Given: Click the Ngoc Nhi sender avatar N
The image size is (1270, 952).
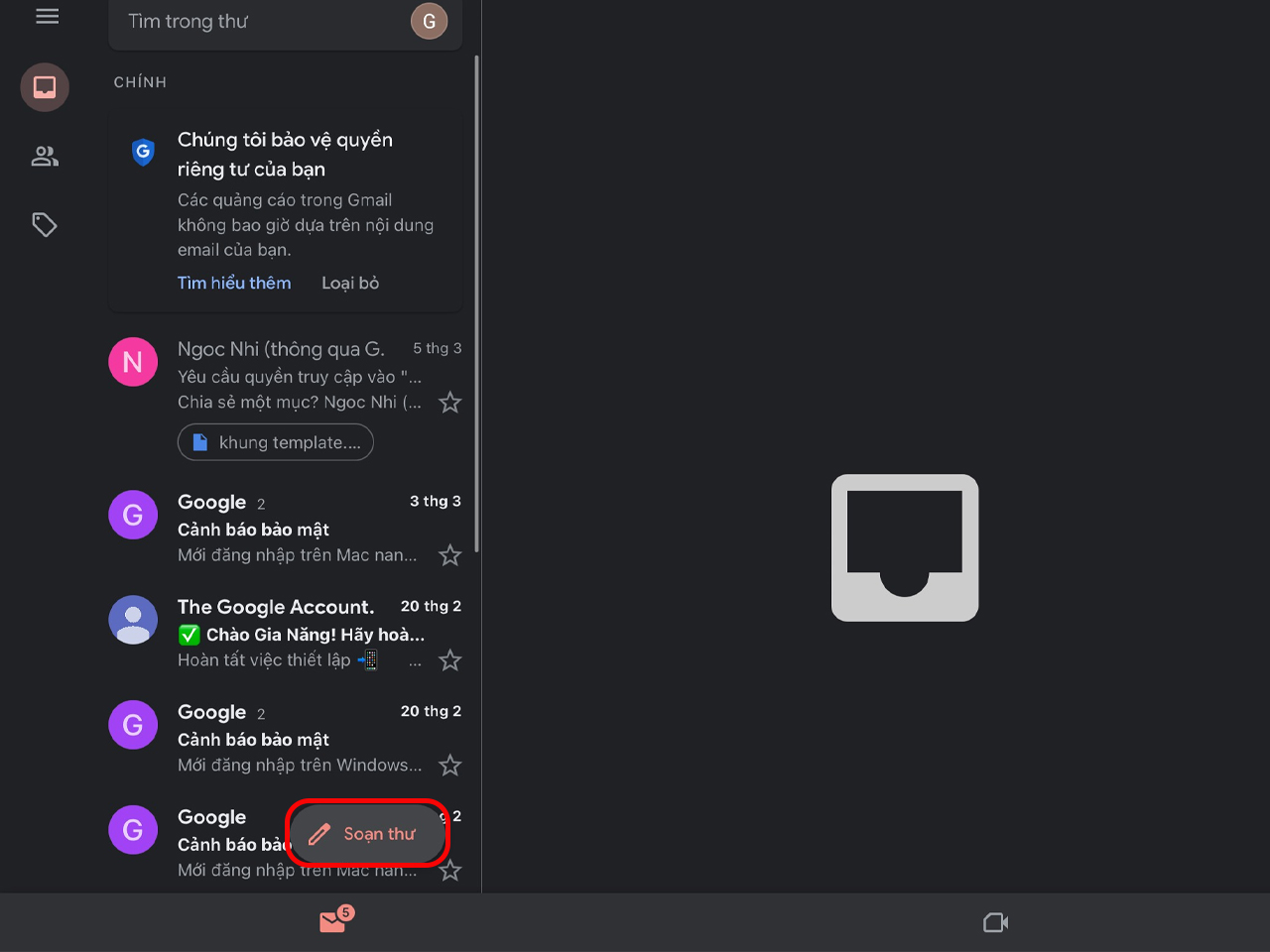Looking at the screenshot, I should click(133, 362).
